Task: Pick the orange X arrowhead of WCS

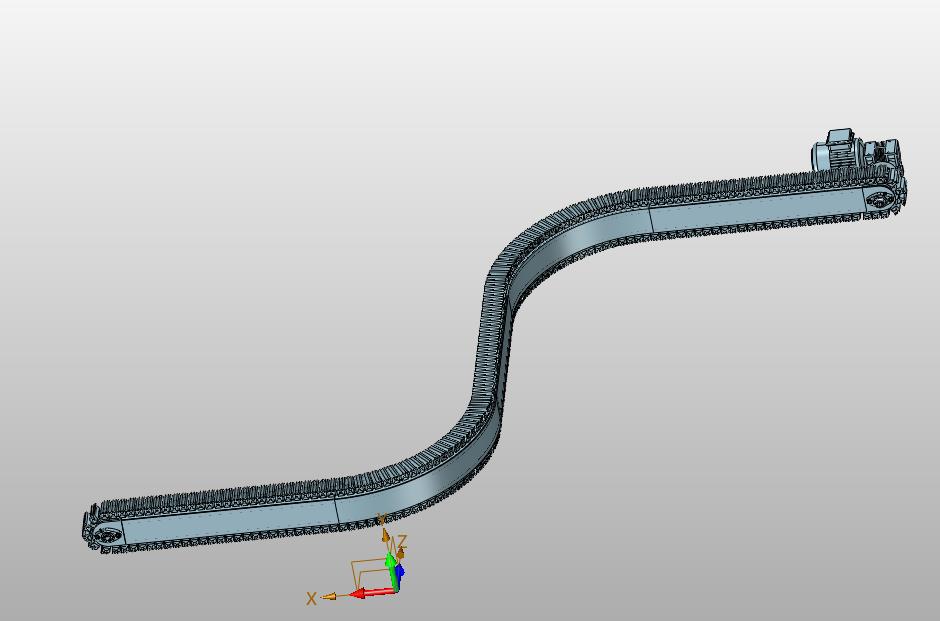Action: coord(328,596)
